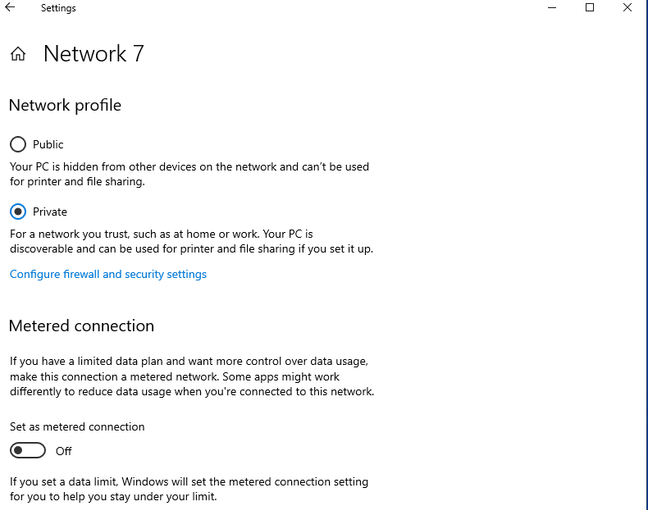Screen dimensions: 648x510
Task: Turn on Set as metered connection switch
Action: pos(28,451)
